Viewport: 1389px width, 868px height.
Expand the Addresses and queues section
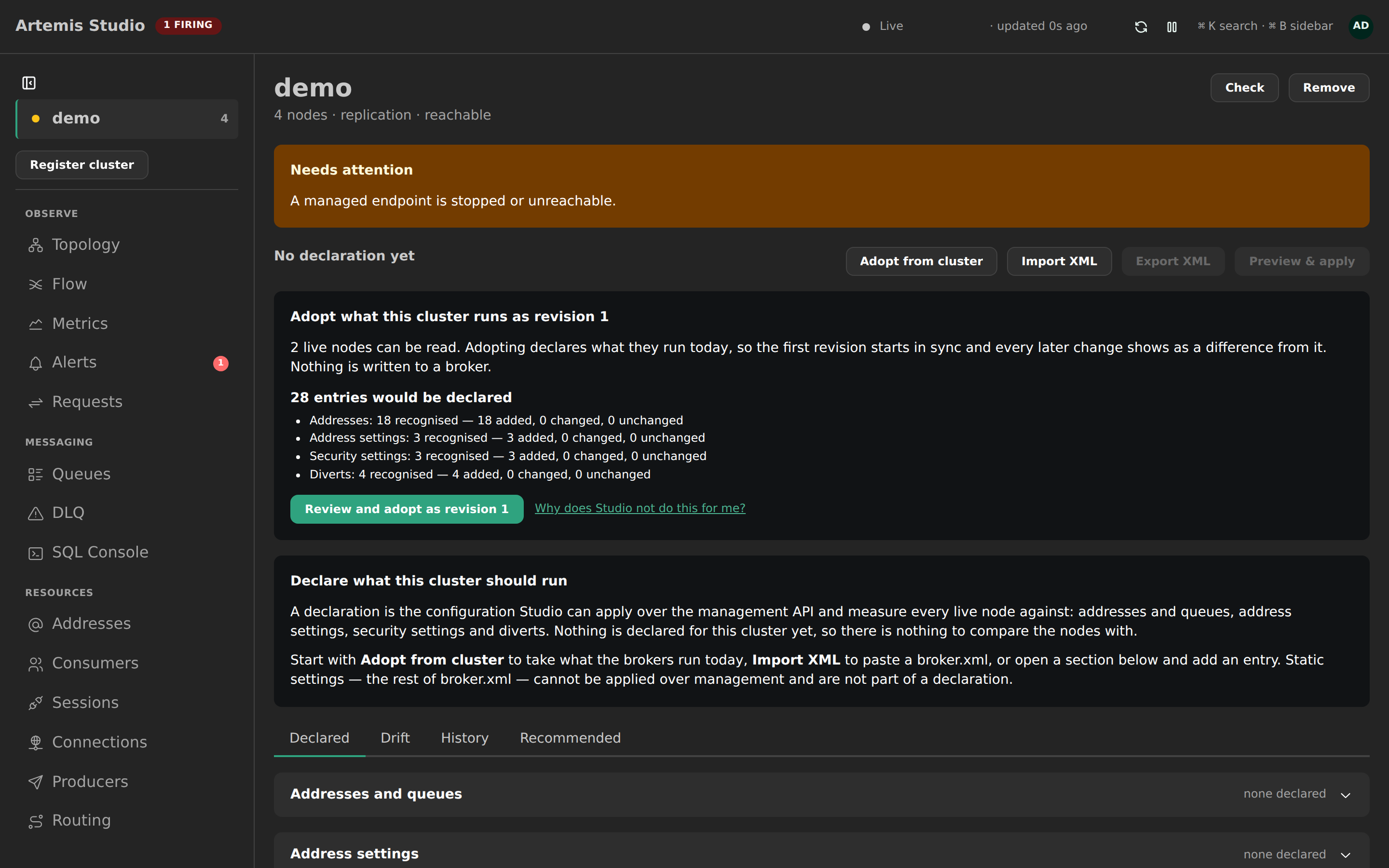(x=821, y=794)
